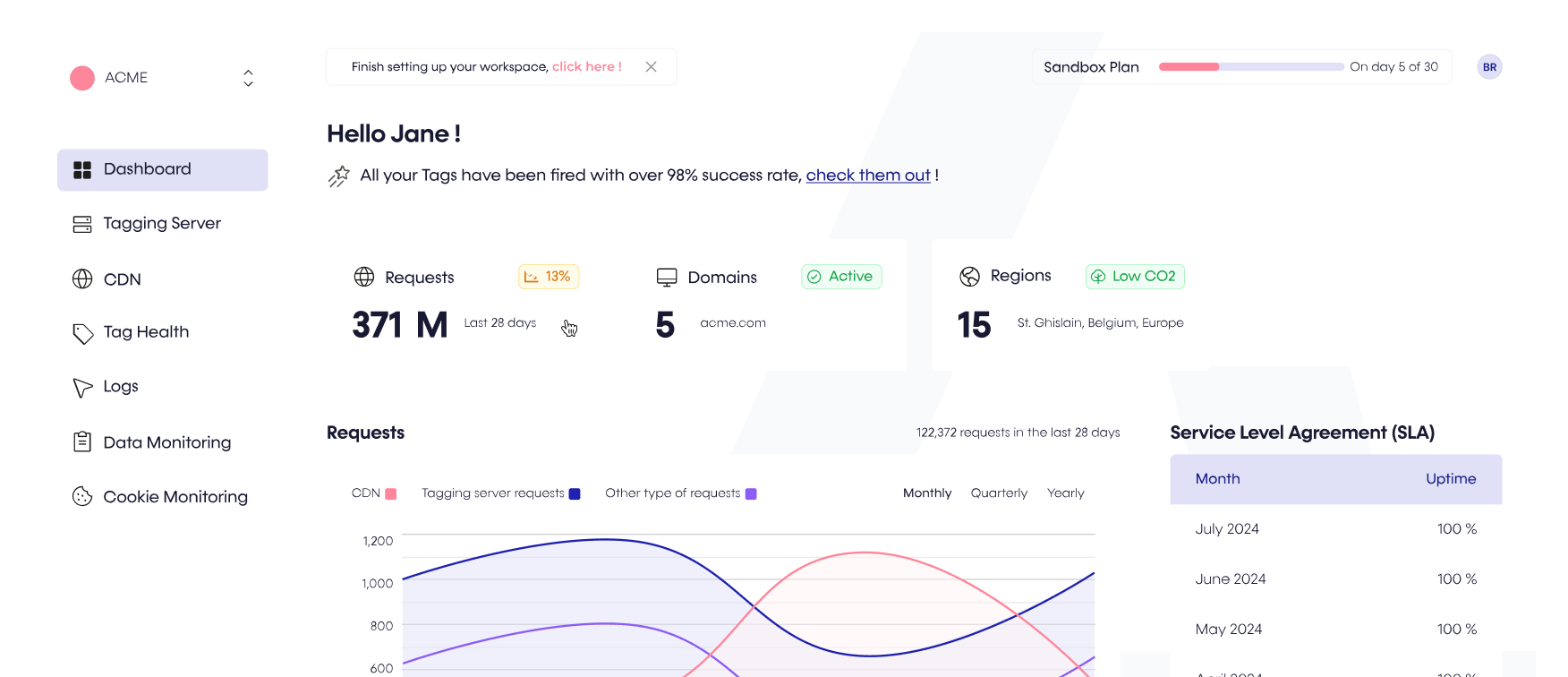This screenshot has height=677, width=1568.
Task: Click the Sandbox Plan label
Action: click(1091, 67)
